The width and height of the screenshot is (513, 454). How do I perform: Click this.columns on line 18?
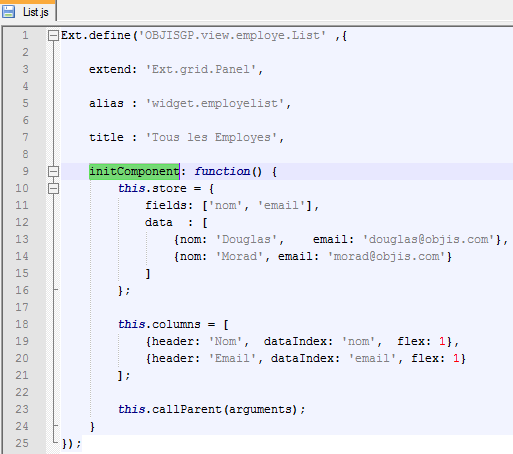(x=159, y=324)
